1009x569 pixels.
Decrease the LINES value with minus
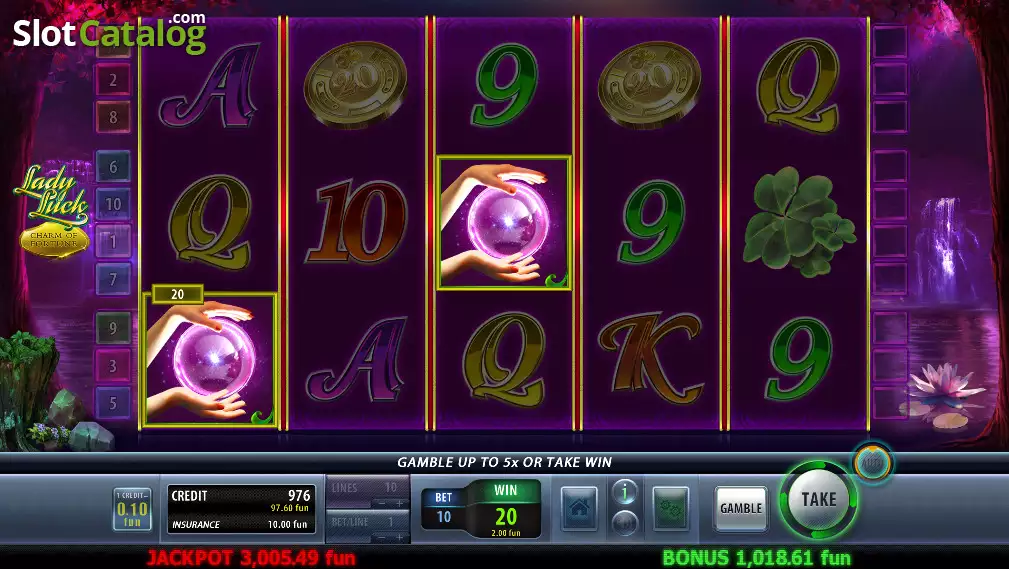point(381,503)
